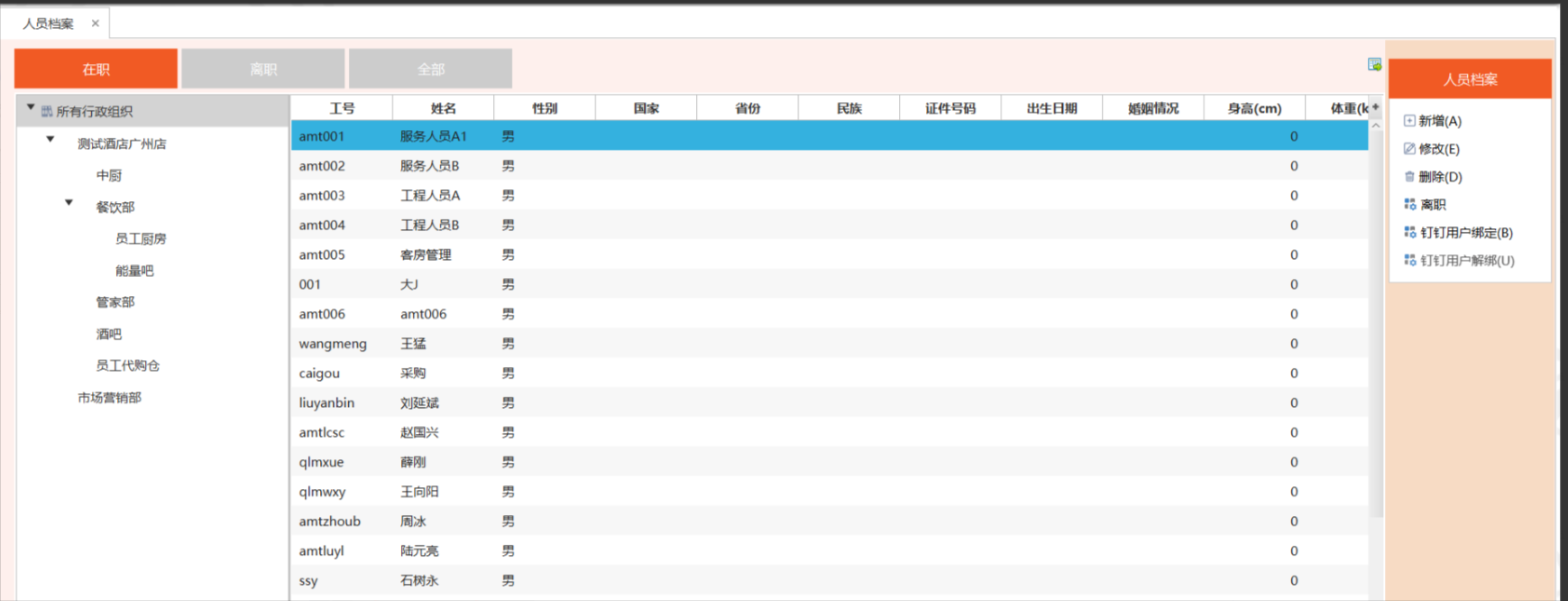Viewport: 1568px width, 601px height.
Task: Click the delete (删除) trash icon
Action: point(1409,177)
